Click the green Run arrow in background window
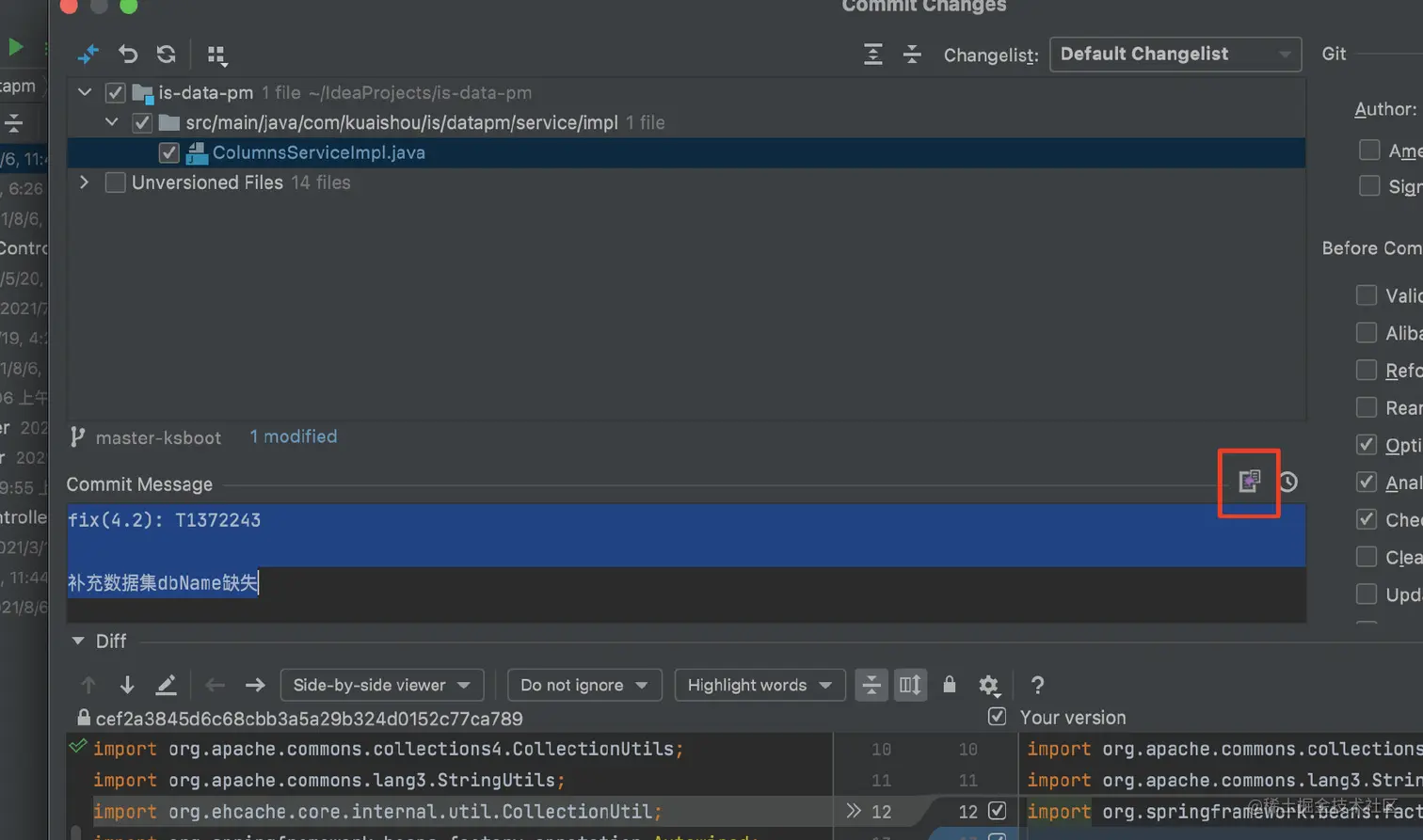Viewport: 1423px width, 840px height. [15, 47]
